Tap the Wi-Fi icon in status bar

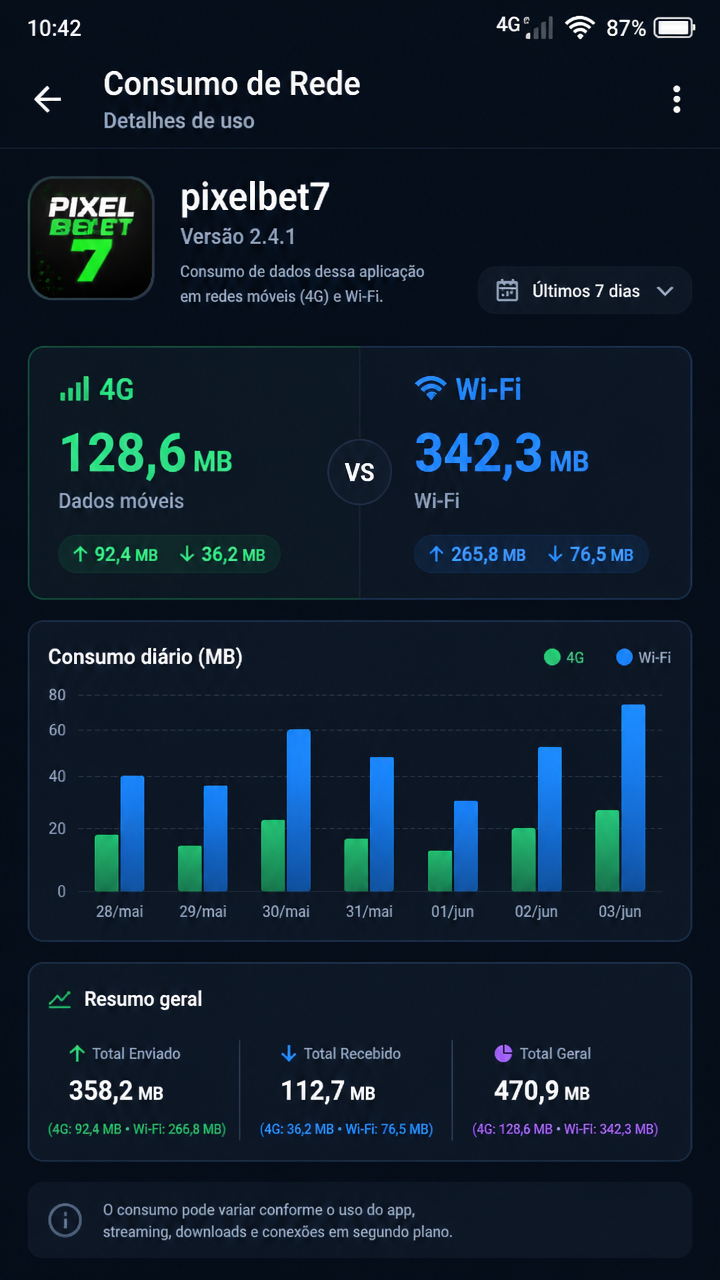[580, 28]
